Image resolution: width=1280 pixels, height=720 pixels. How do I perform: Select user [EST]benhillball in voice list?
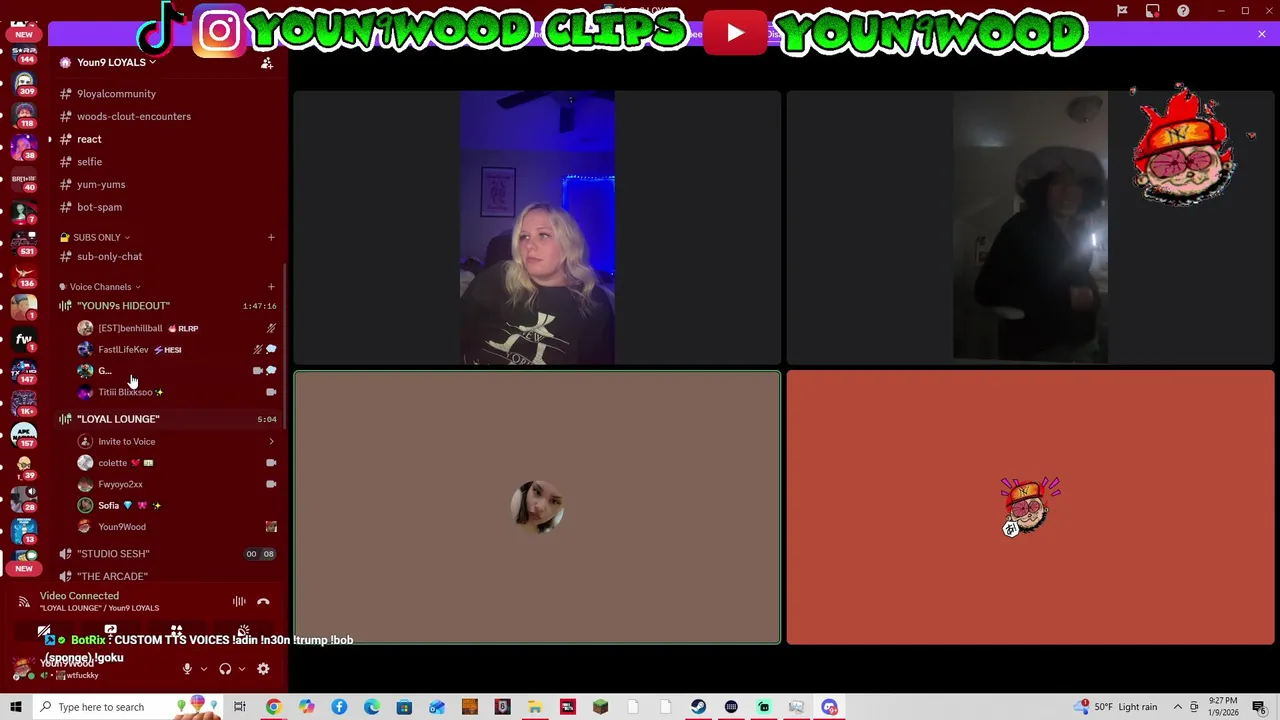click(130, 328)
